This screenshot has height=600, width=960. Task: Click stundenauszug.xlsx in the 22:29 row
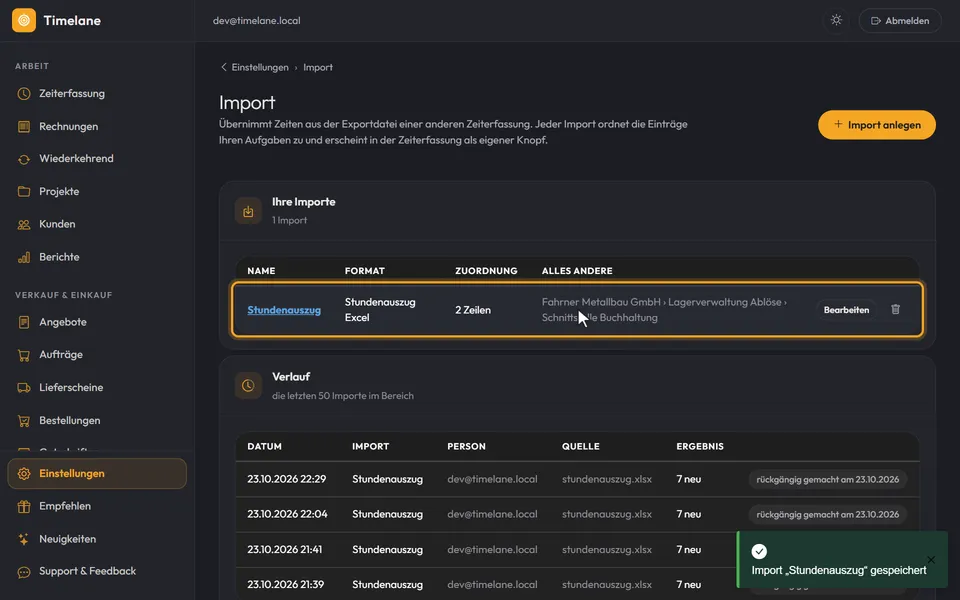click(607, 479)
